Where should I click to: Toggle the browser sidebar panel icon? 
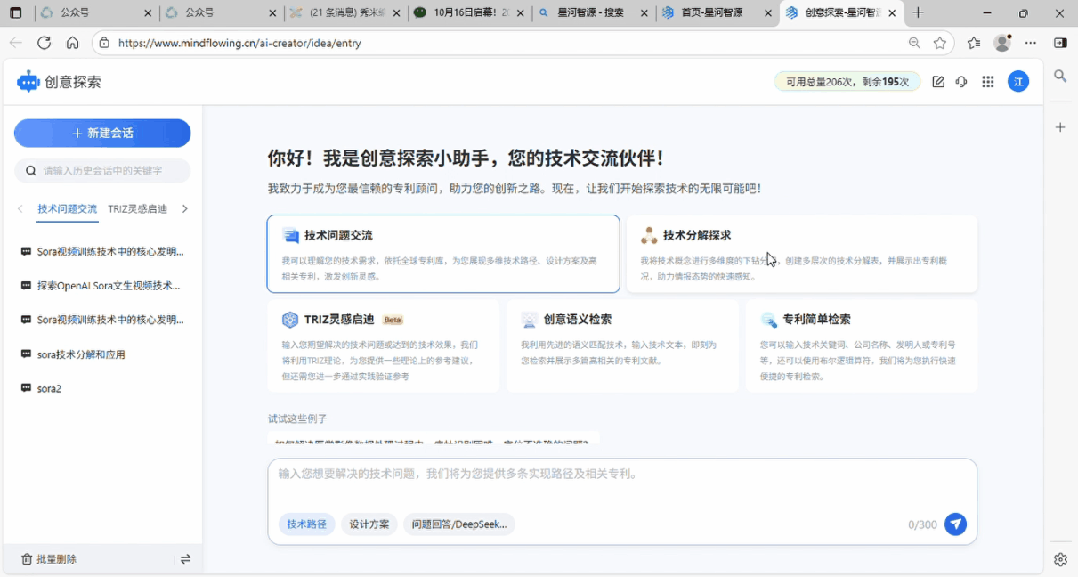click(1061, 43)
